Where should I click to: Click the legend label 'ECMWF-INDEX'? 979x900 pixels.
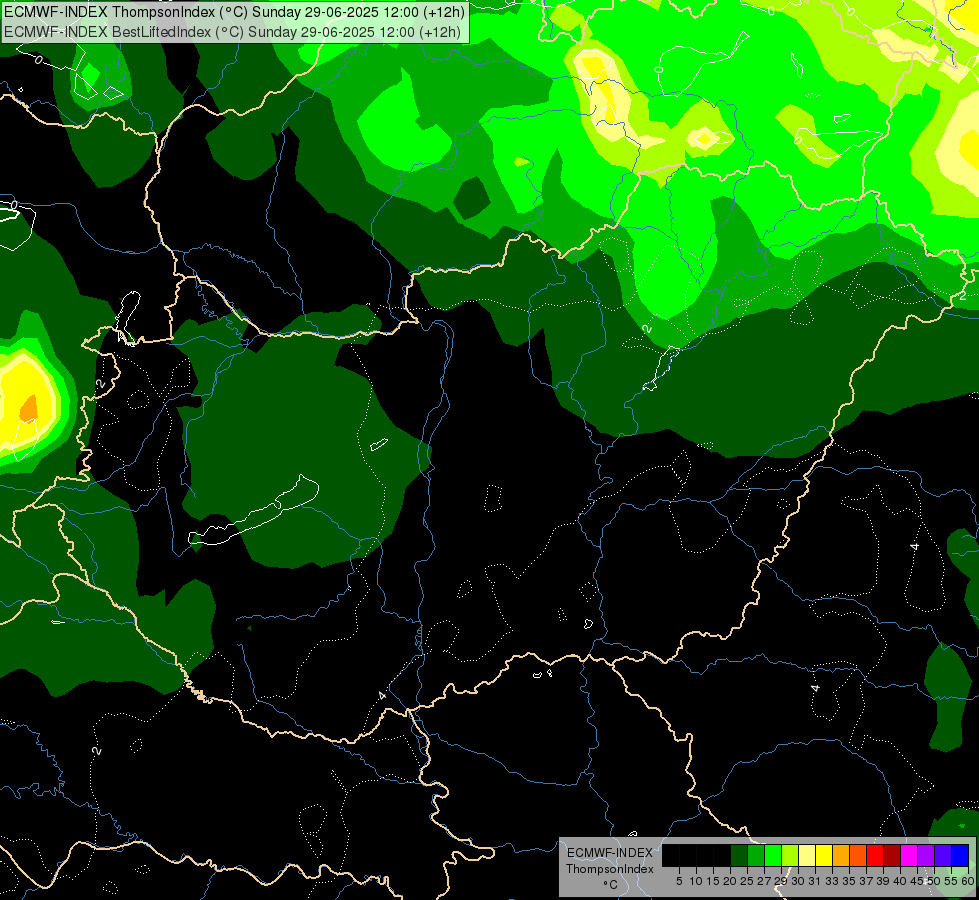(610, 853)
